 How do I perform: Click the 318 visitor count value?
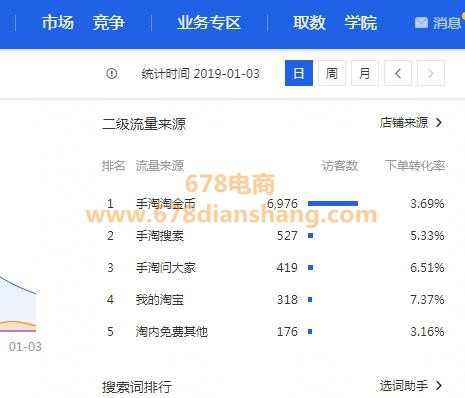coord(287,299)
